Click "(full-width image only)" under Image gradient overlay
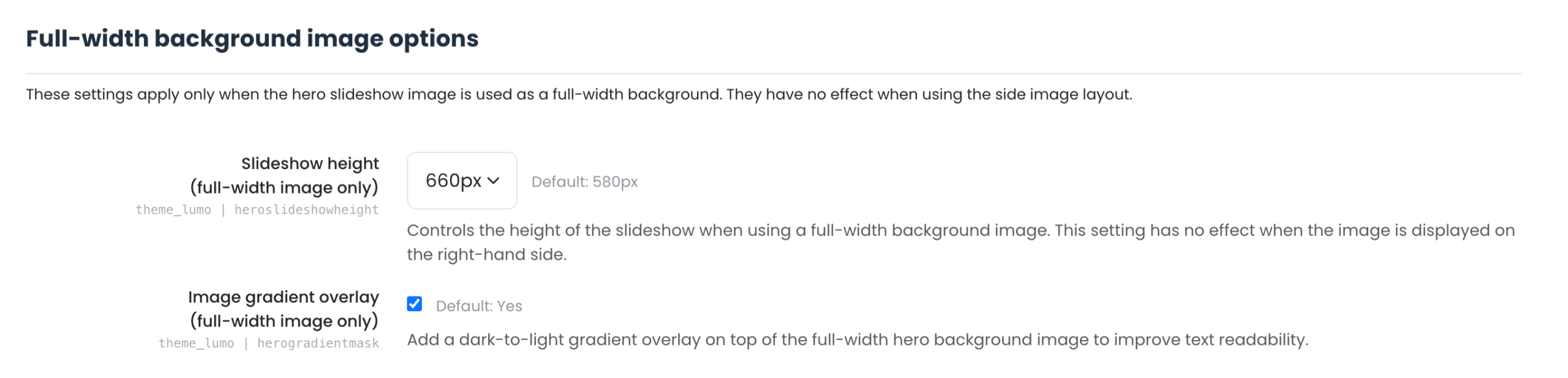The image size is (1568, 378). [284, 321]
